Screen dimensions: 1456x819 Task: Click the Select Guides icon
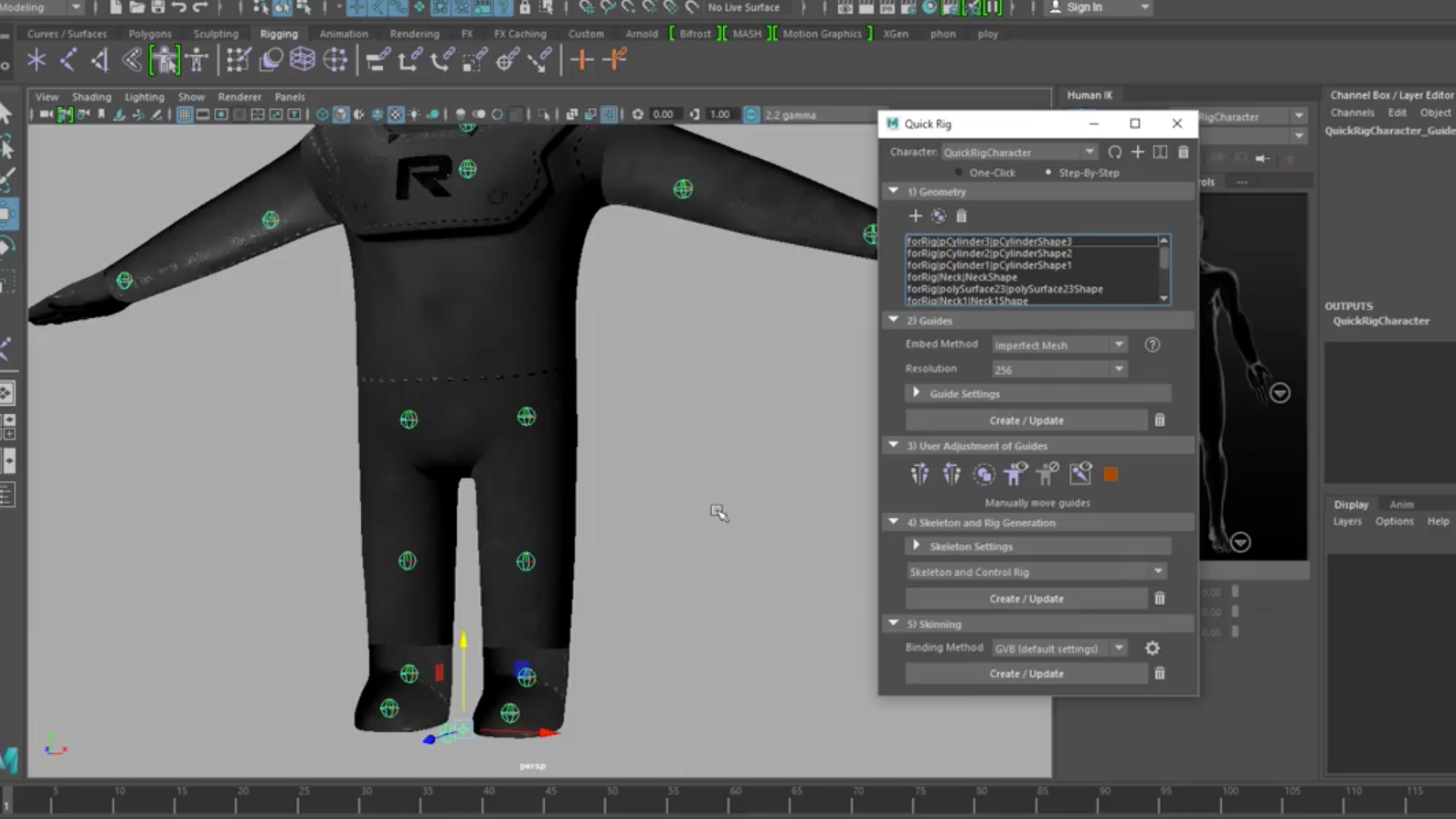(983, 473)
